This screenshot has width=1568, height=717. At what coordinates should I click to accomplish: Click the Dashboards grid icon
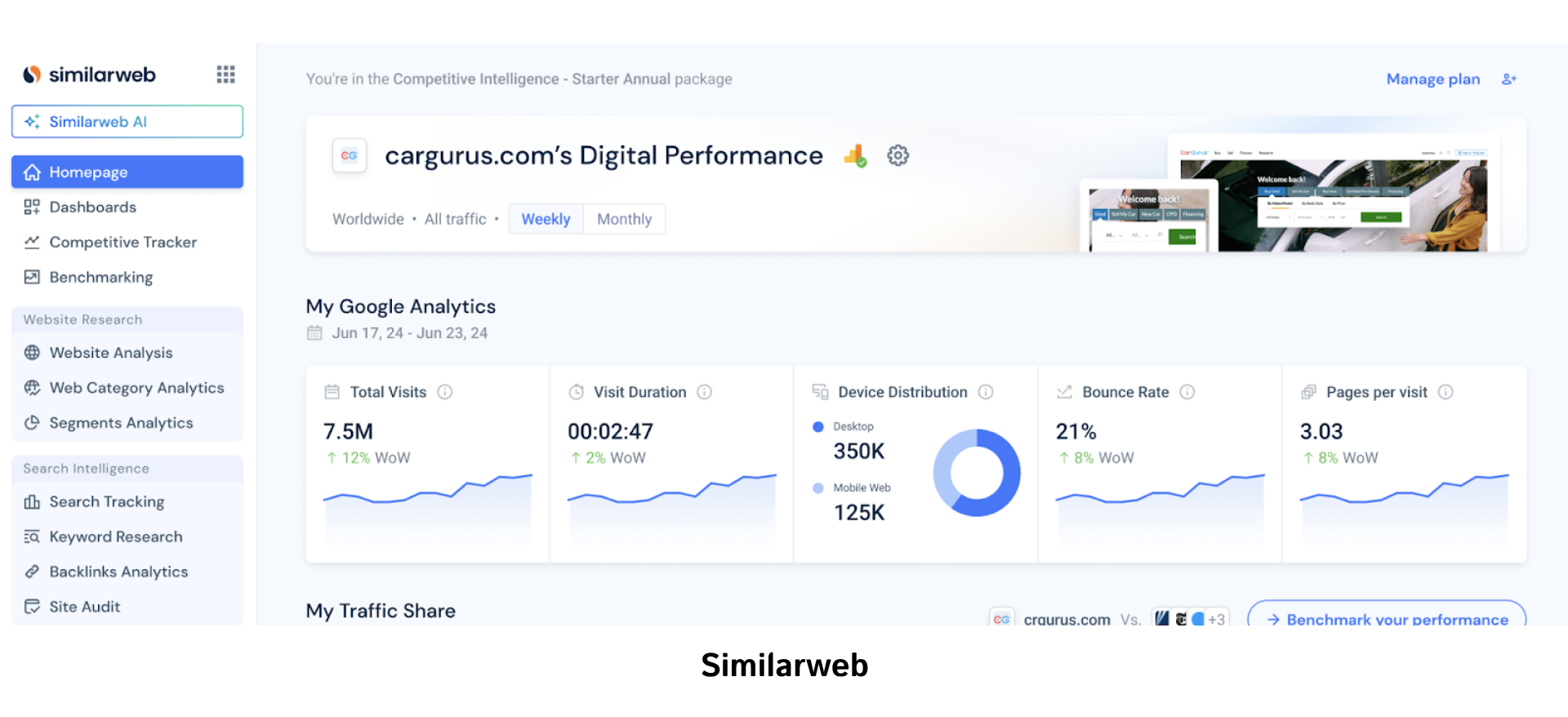(32, 207)
